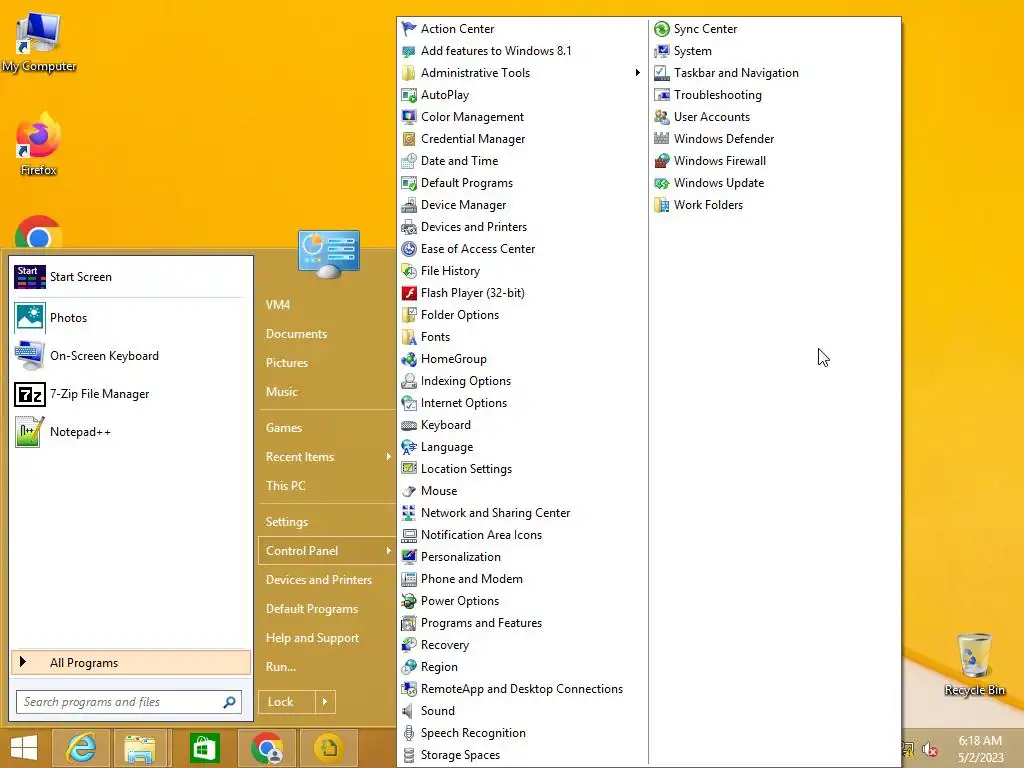Image resolution: width=1024 pixels, height=768 pixels.
Task: Click the Windows Update icon
Action: 662,183
